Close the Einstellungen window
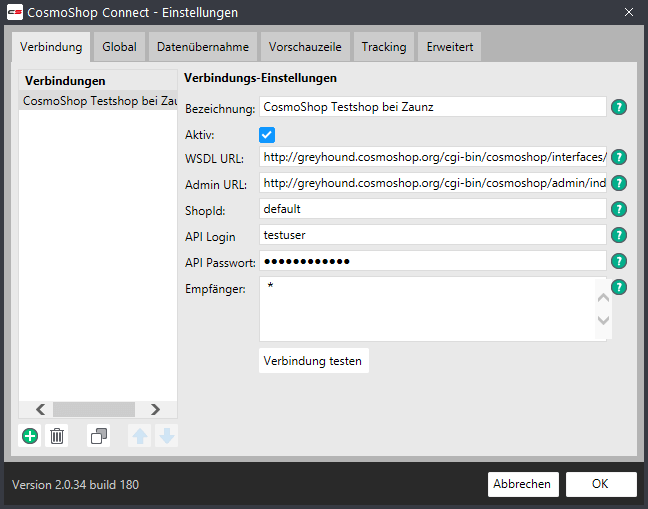 pyautogui.click(x=629, y=12)
